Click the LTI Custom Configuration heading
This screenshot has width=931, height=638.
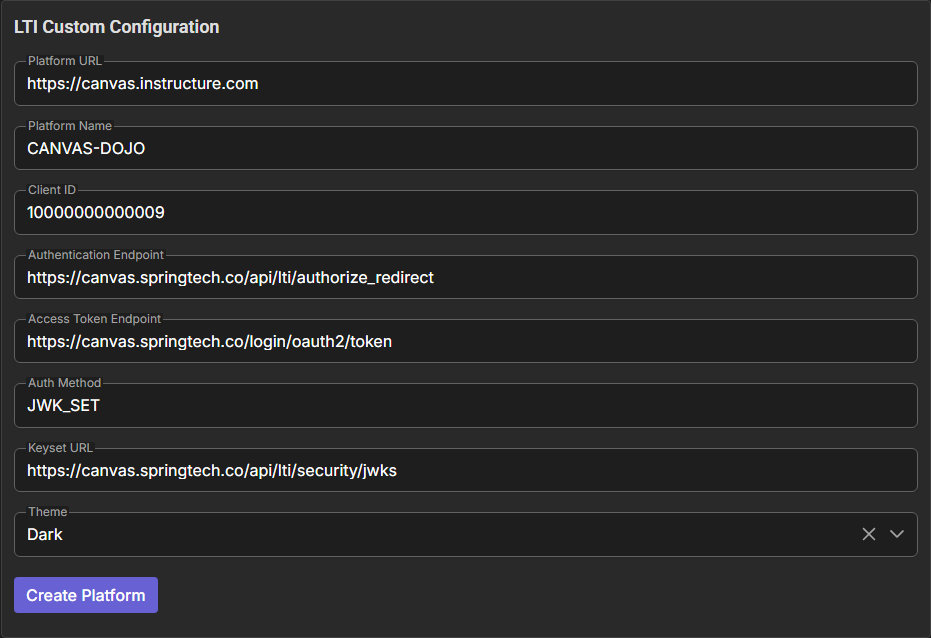coord(116,27)
